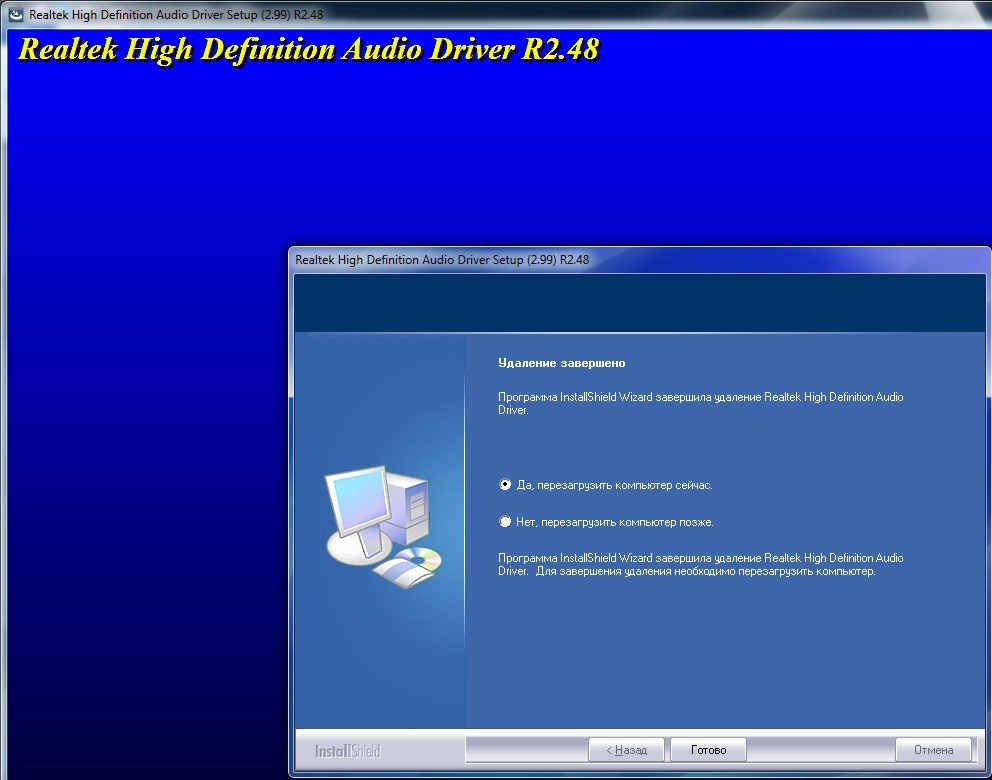992x780 pixels.
Task: Click the setup icon in the main title bar
Action: pos(16,15)
